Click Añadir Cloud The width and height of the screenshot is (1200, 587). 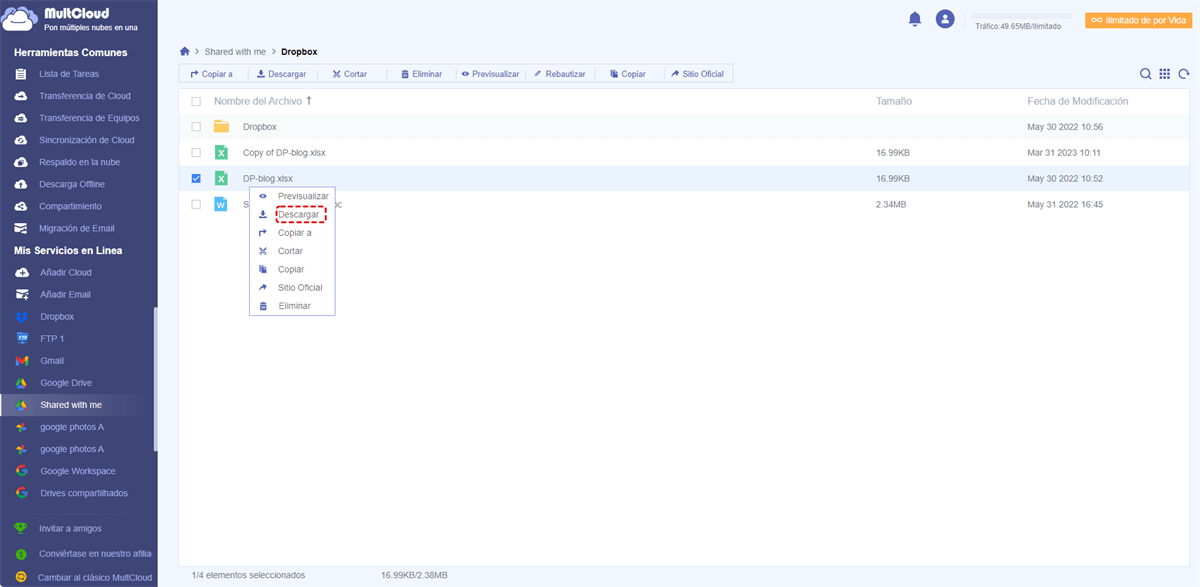click(66, 272)
